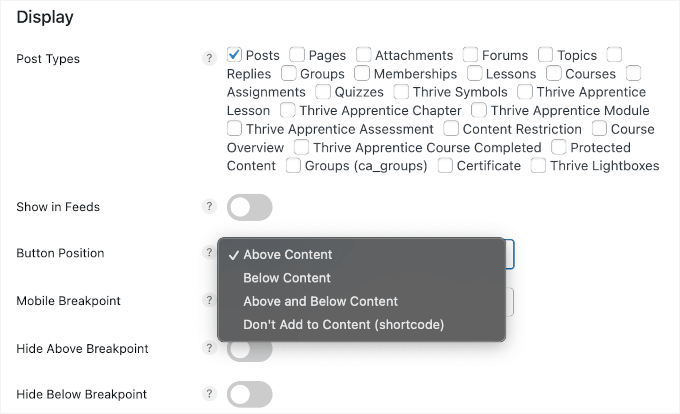
Task: Choose Below Content from dropdown
Action: (287, 278)
